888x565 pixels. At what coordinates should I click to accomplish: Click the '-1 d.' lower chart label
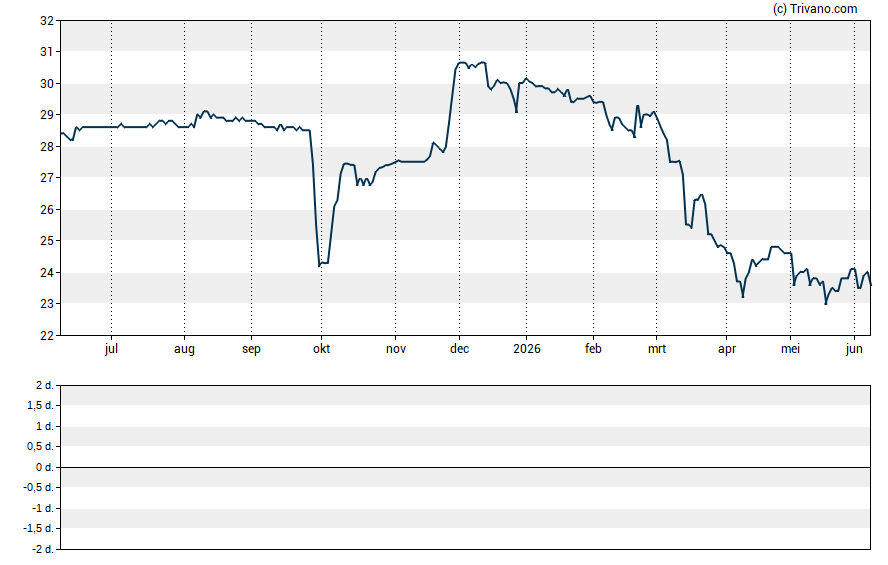click(43, 508)
